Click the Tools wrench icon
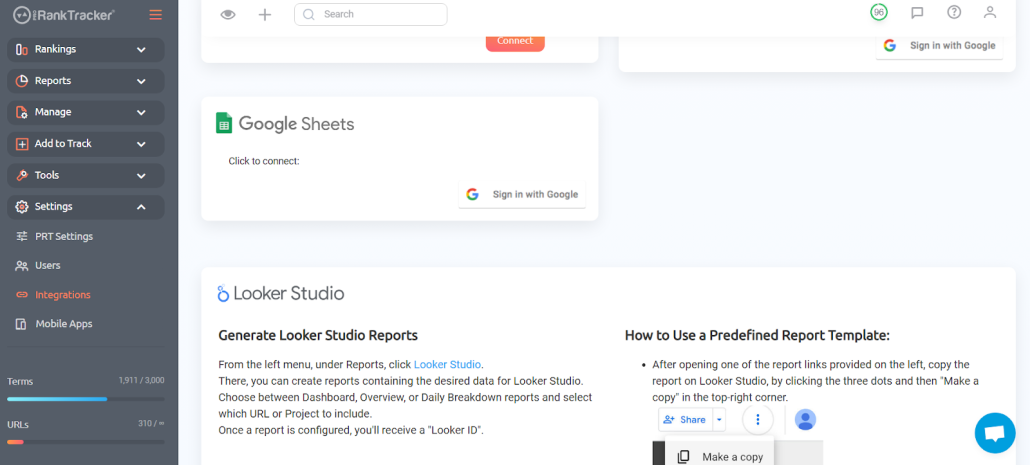This screenshot has width=1030, height=465. pyautogui.click(x=22, y=175)
